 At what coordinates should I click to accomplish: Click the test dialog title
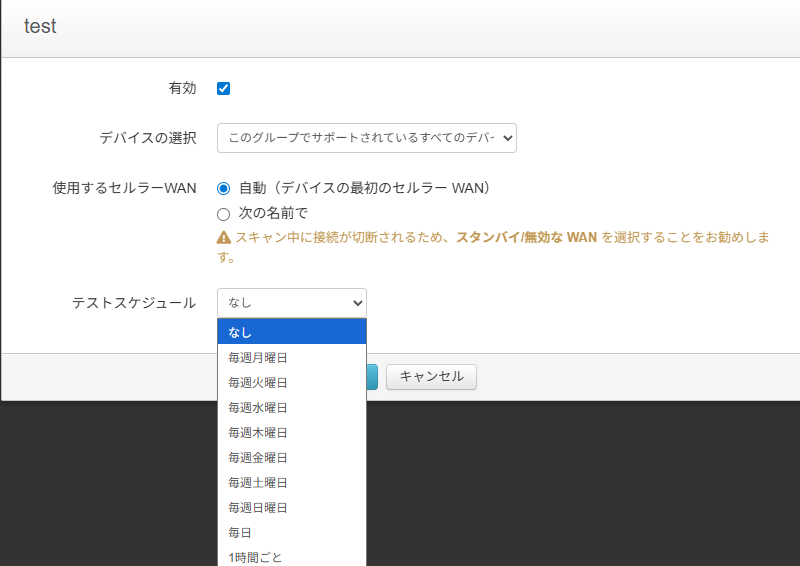click(x=40, y=27)
